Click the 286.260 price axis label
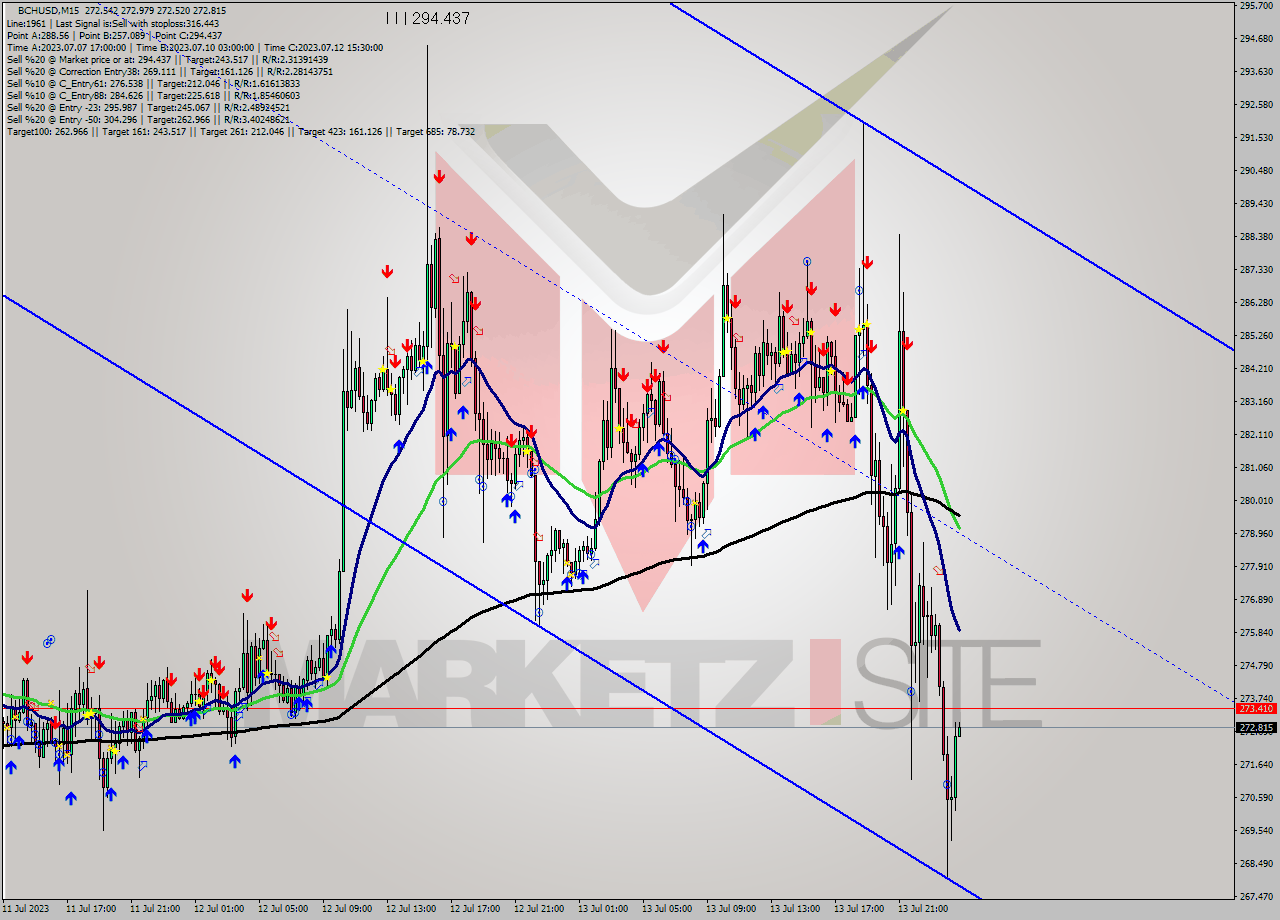The height and width of the screenshot is (920, 1280). pos(1256,303)
